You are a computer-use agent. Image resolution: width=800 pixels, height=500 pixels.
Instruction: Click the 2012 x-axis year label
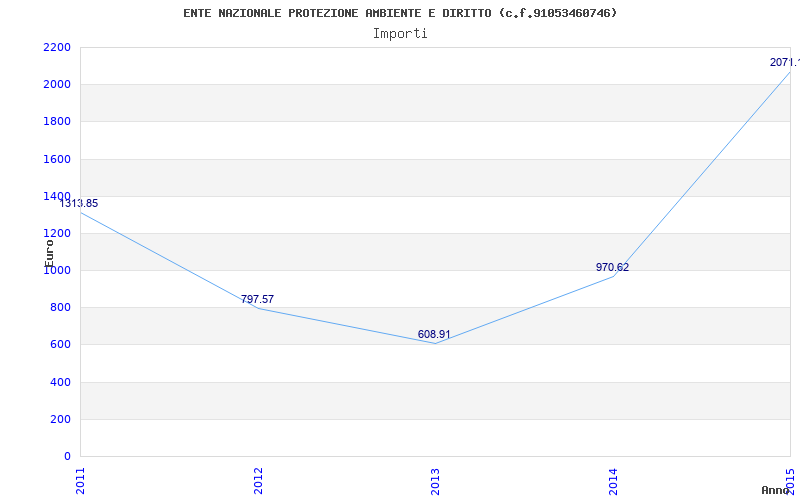tap(258, 479)
